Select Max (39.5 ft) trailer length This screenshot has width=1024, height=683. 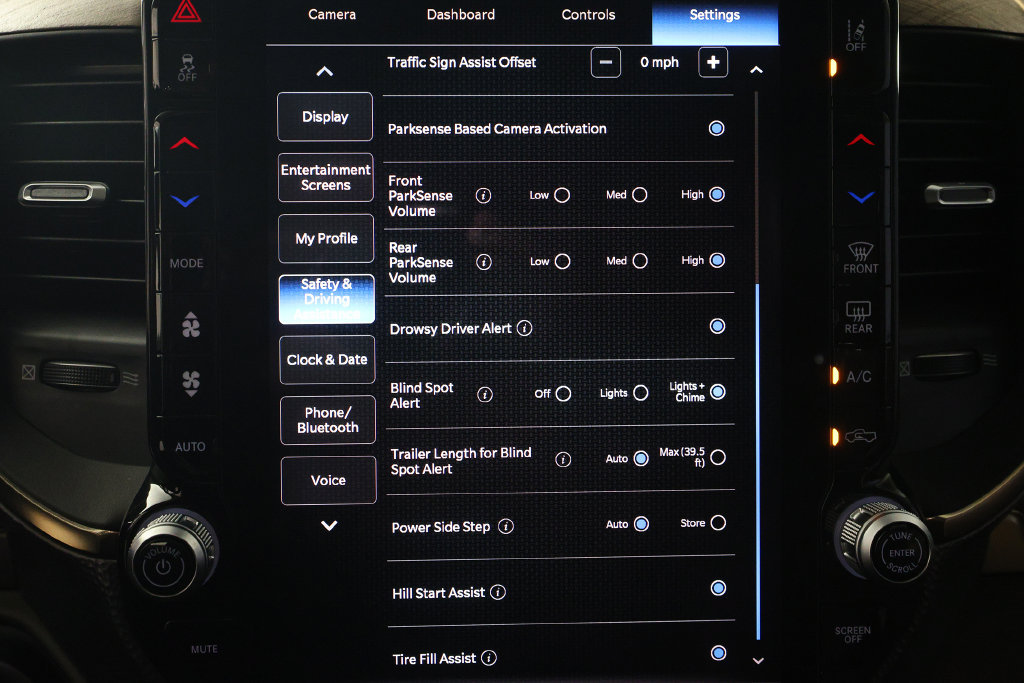(x=718, y=457)
